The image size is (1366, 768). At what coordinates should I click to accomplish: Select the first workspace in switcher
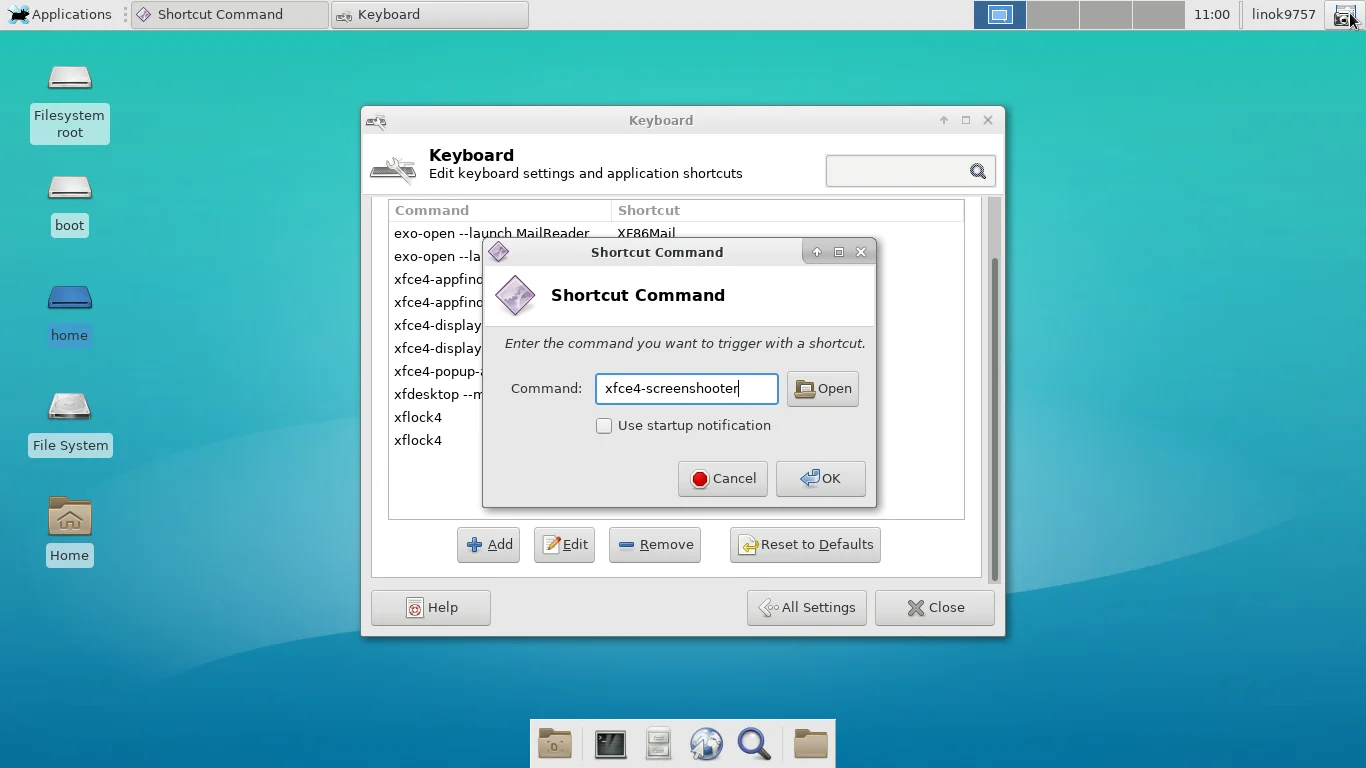coord(1000,15)
